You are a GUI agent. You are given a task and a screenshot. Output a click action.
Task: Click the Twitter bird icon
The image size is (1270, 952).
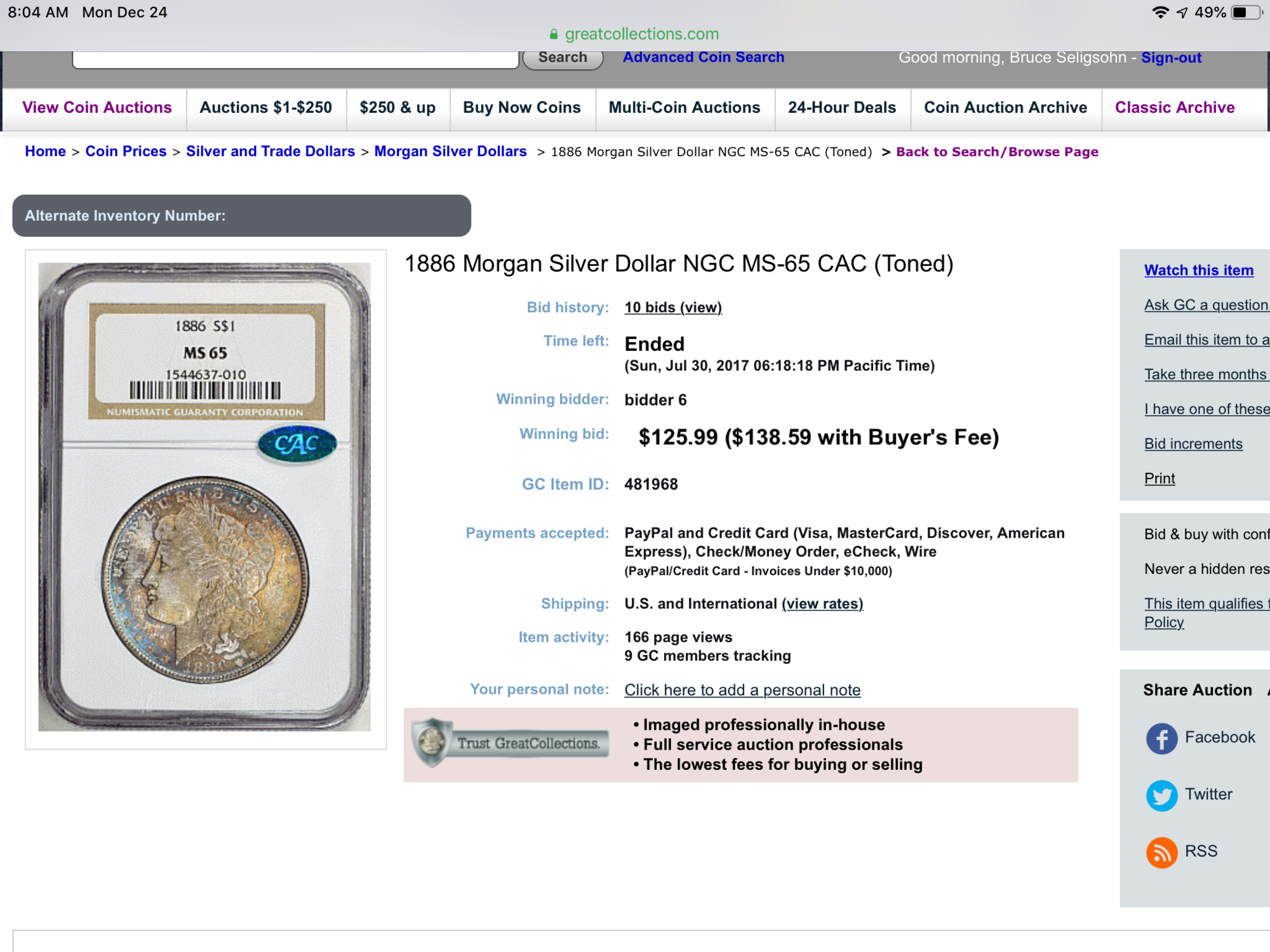coord(1161,795)
